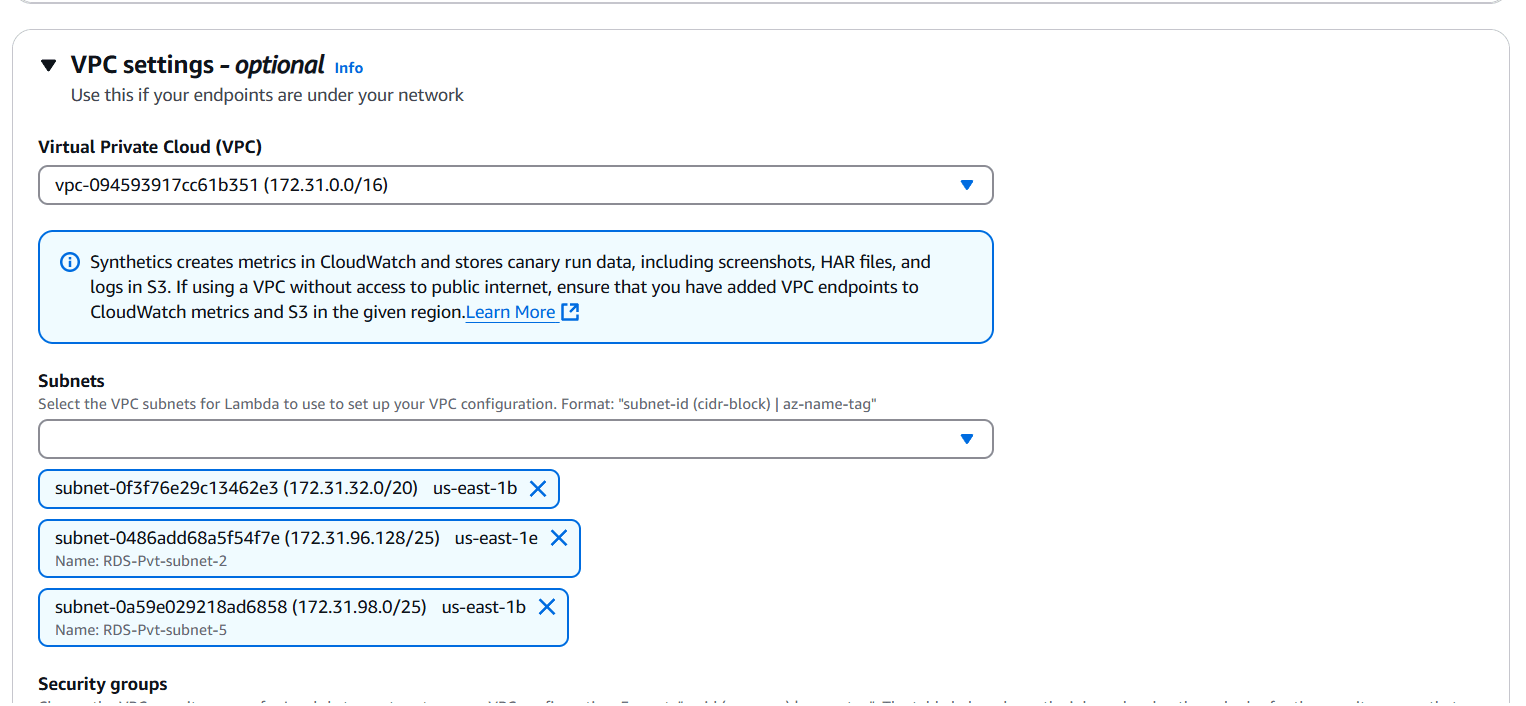The height and width of the screenshot is (706, 1526).
Task: Collapse the VPC settings section triangle
Action: pos(48,66)
